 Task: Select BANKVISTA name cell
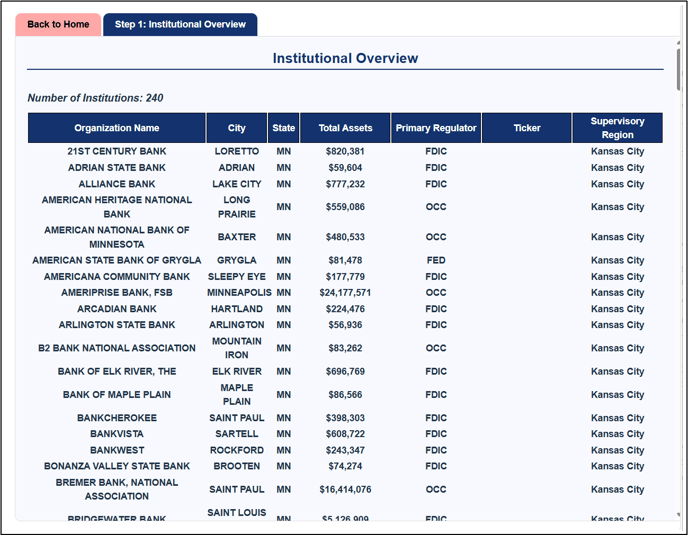pos(117,434)
